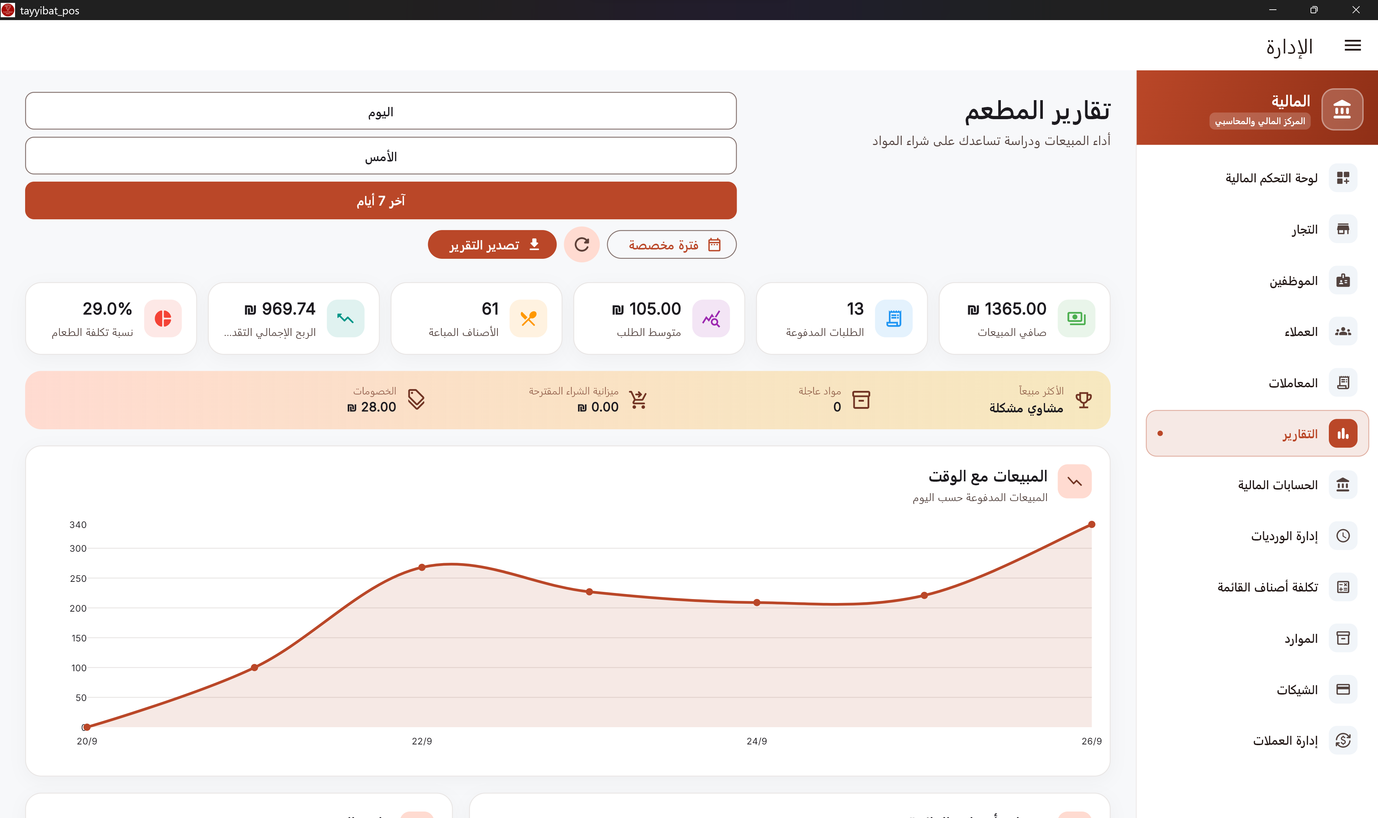
Task: Refresh the report with the circular arrow
Action: tap(582, 245)
